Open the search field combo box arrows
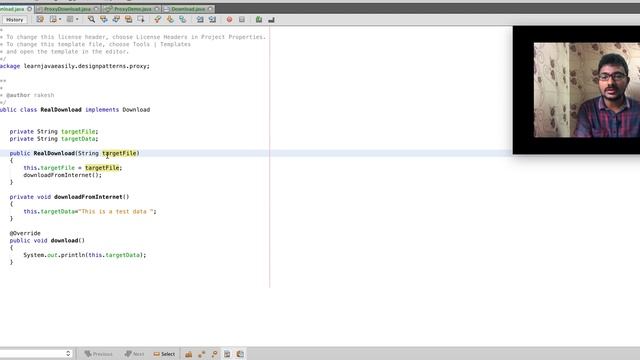The image size is (640, 360). point(68,353)
